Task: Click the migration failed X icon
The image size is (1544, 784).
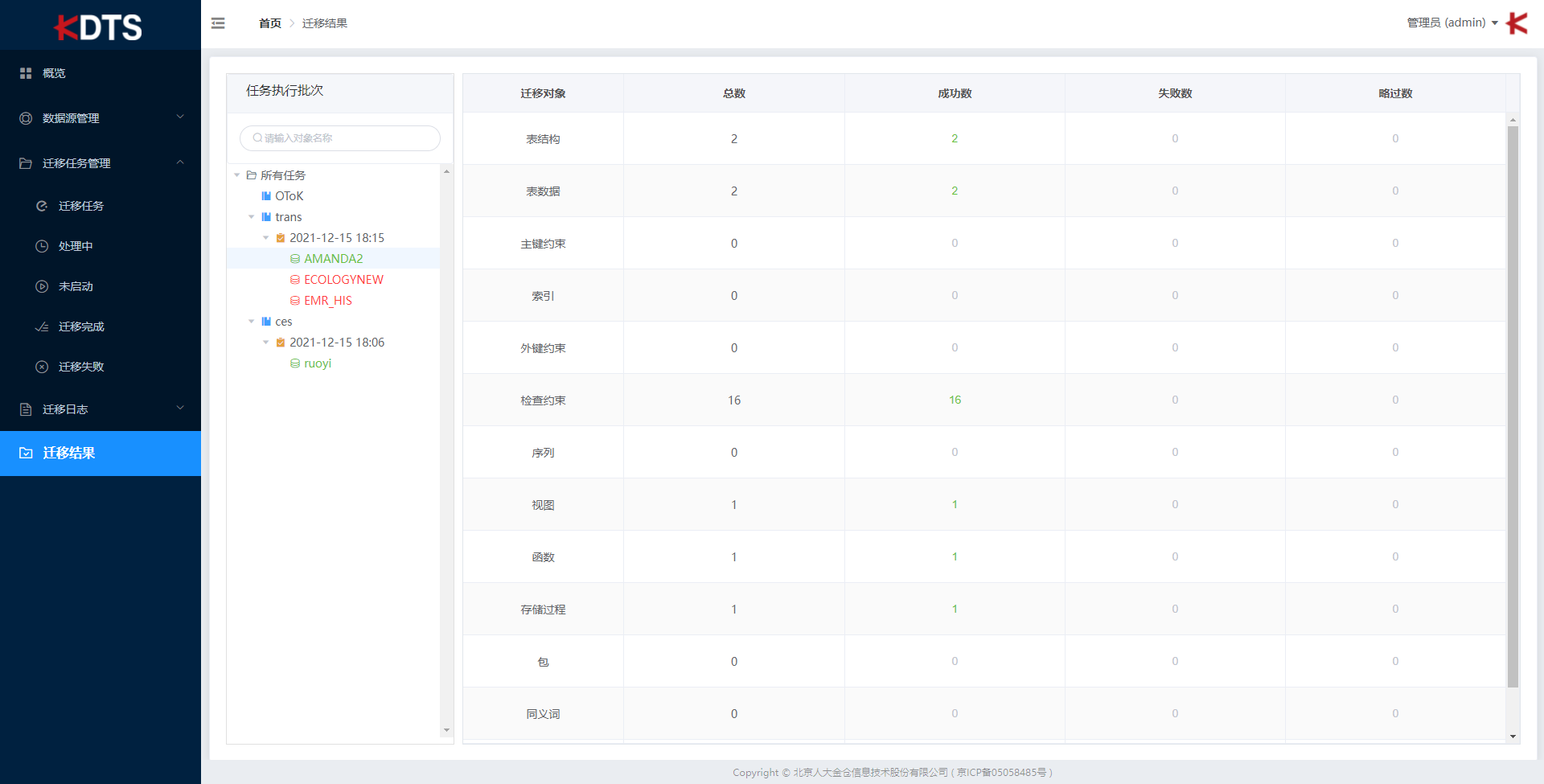Action: (x=42, y=367)
